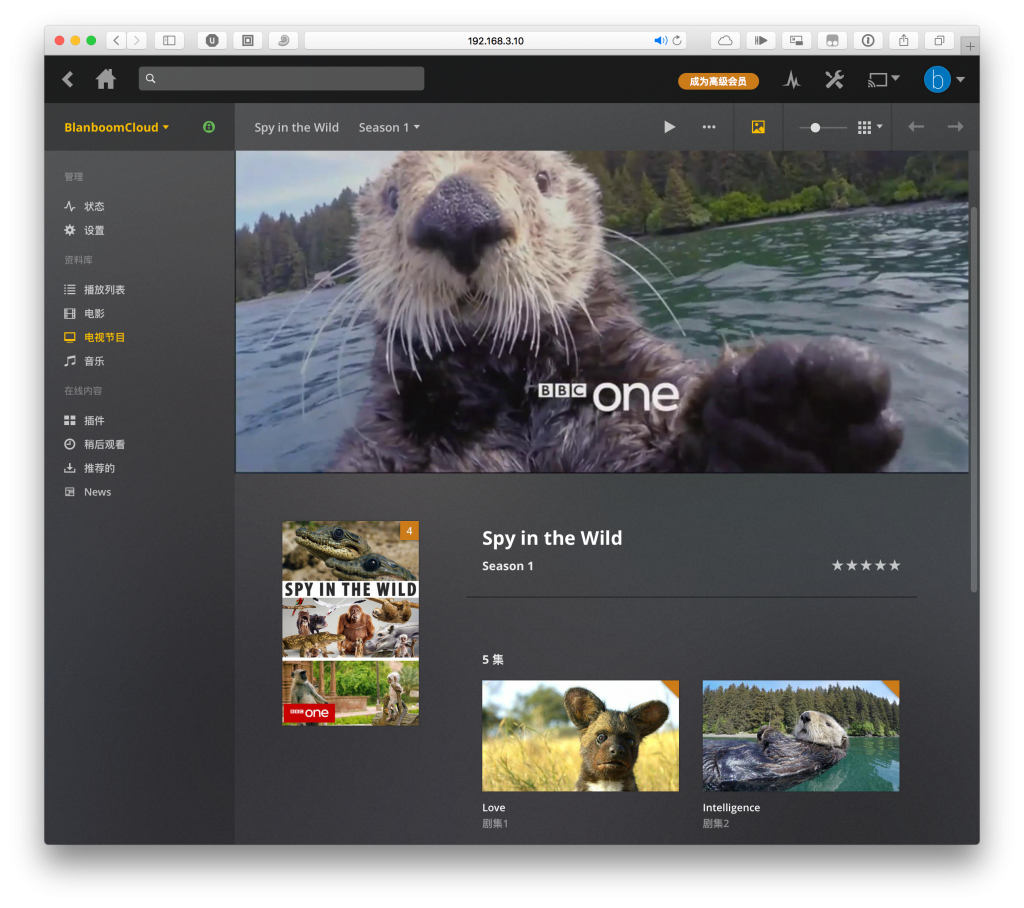Screen dimensions: 1024x908
Task: Expand Season 1 dropdown
Action: point(389,127)
